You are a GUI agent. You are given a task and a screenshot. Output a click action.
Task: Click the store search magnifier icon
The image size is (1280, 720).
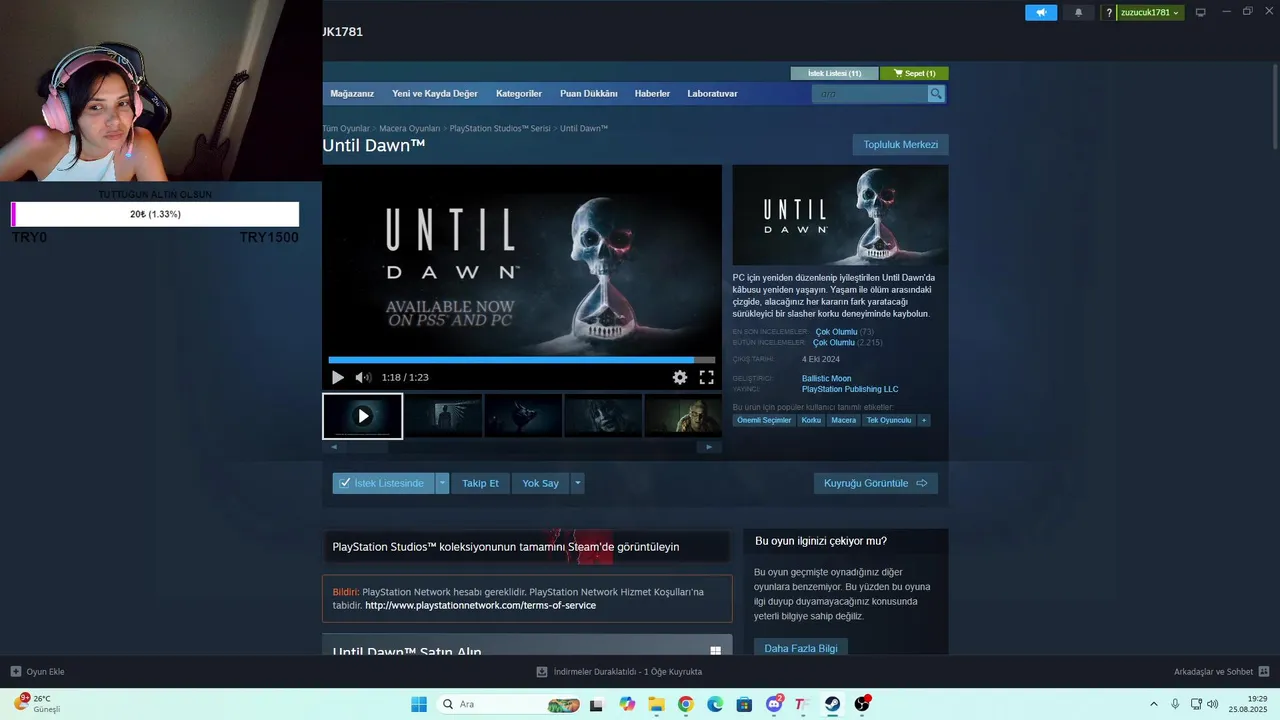[x=936, y=94]
